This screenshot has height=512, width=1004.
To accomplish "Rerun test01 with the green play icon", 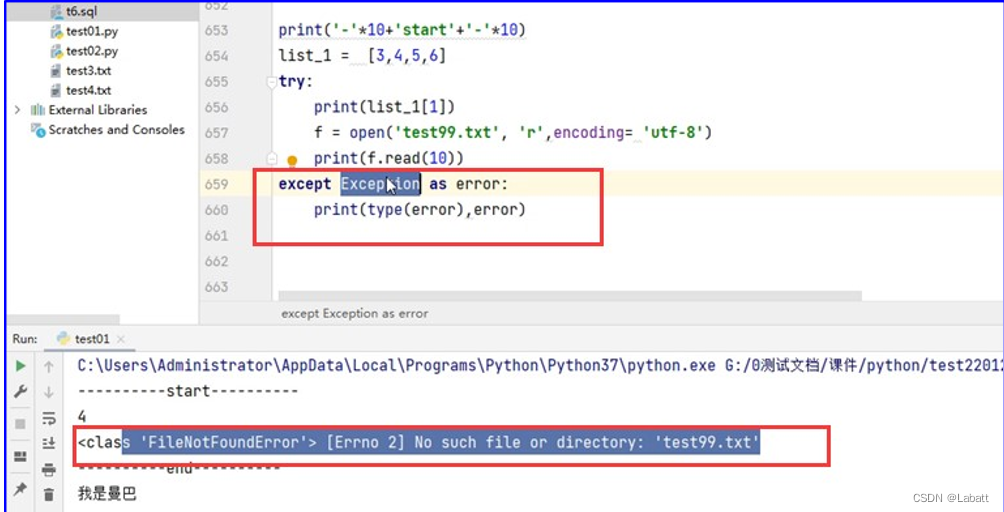I will coord(20,366).
